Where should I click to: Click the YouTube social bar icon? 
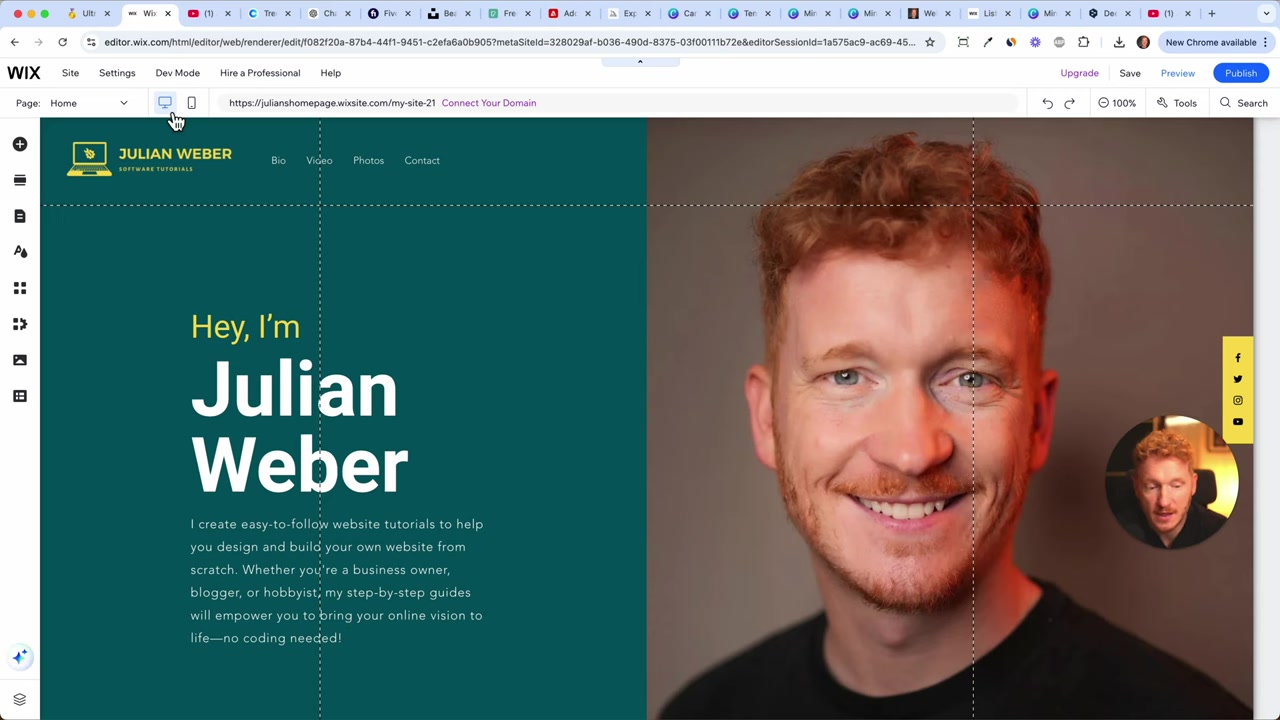click(1238, 422)
